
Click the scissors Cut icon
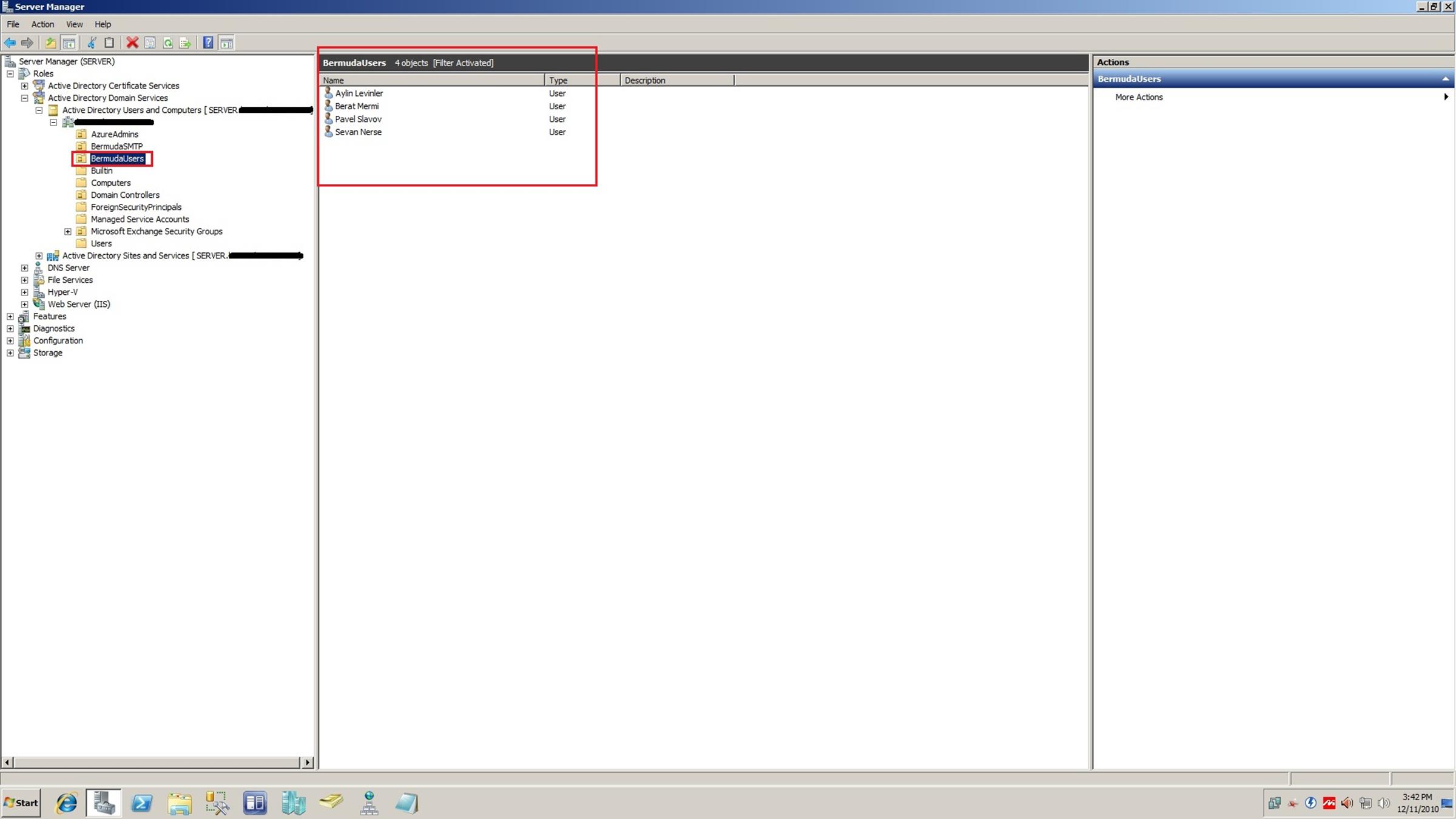click(92, 42)
